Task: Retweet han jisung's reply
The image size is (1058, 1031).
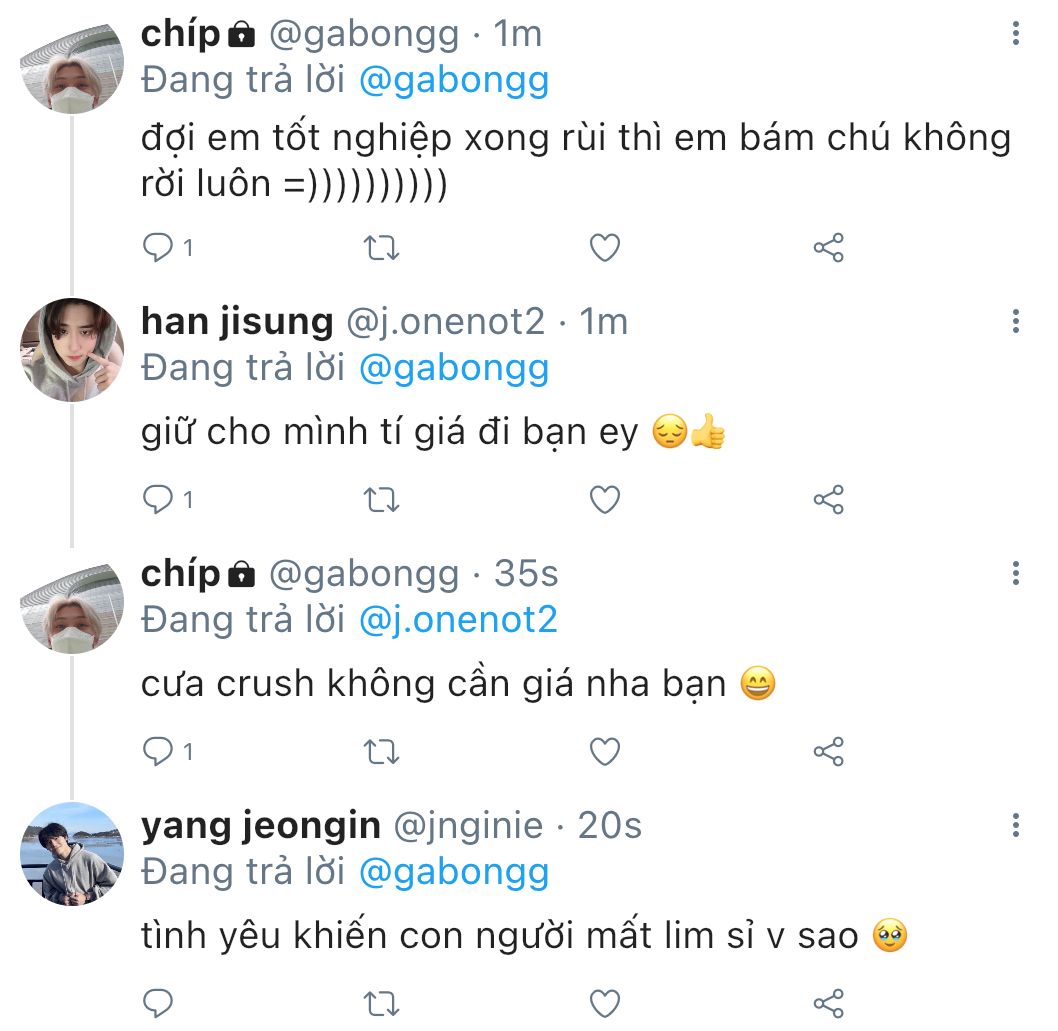Action: click(378, 498)
